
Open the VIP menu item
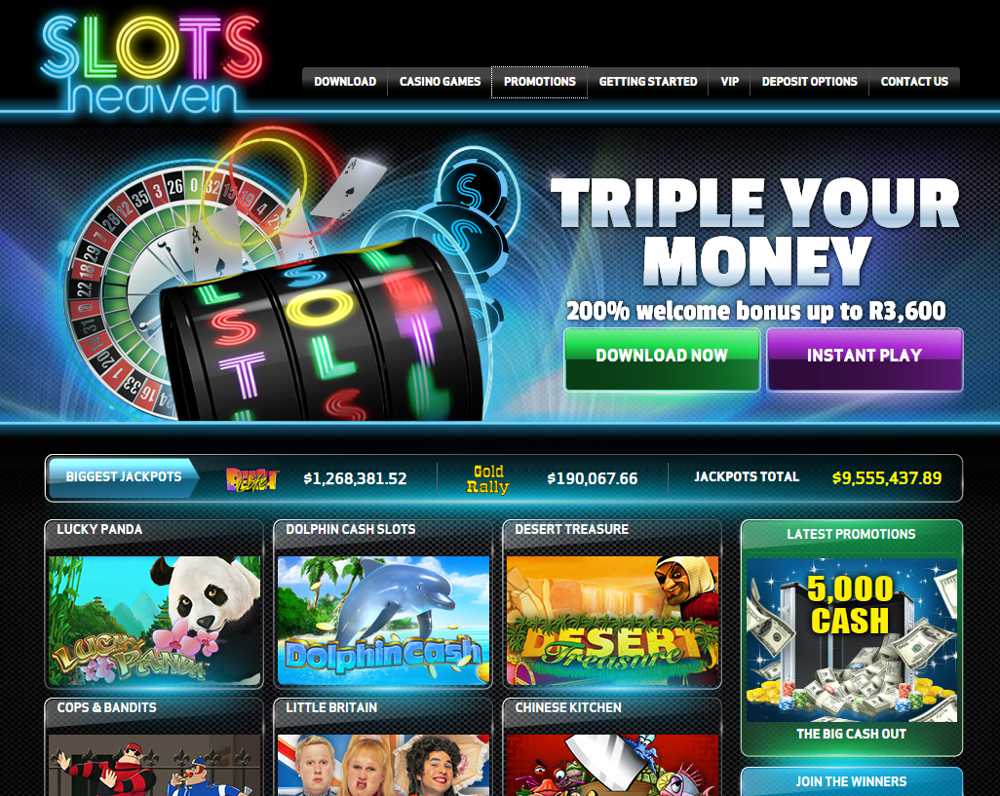(x=730, y=82)
